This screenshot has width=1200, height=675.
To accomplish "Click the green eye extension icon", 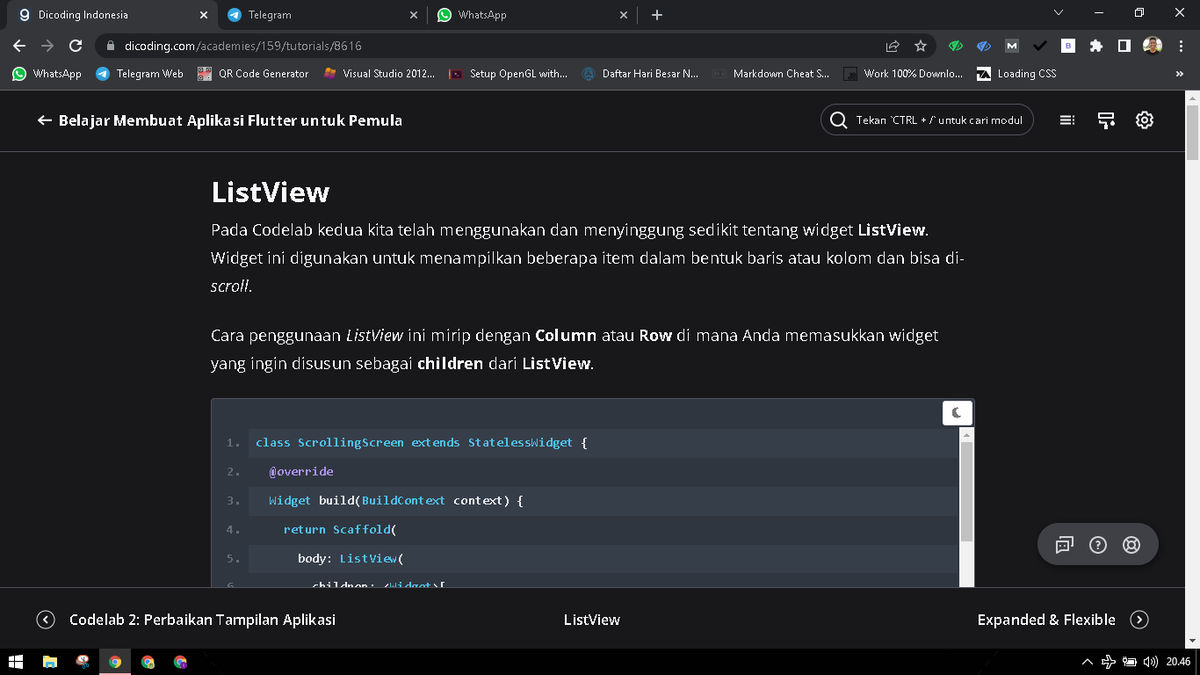I will click(x=956, y=46).
